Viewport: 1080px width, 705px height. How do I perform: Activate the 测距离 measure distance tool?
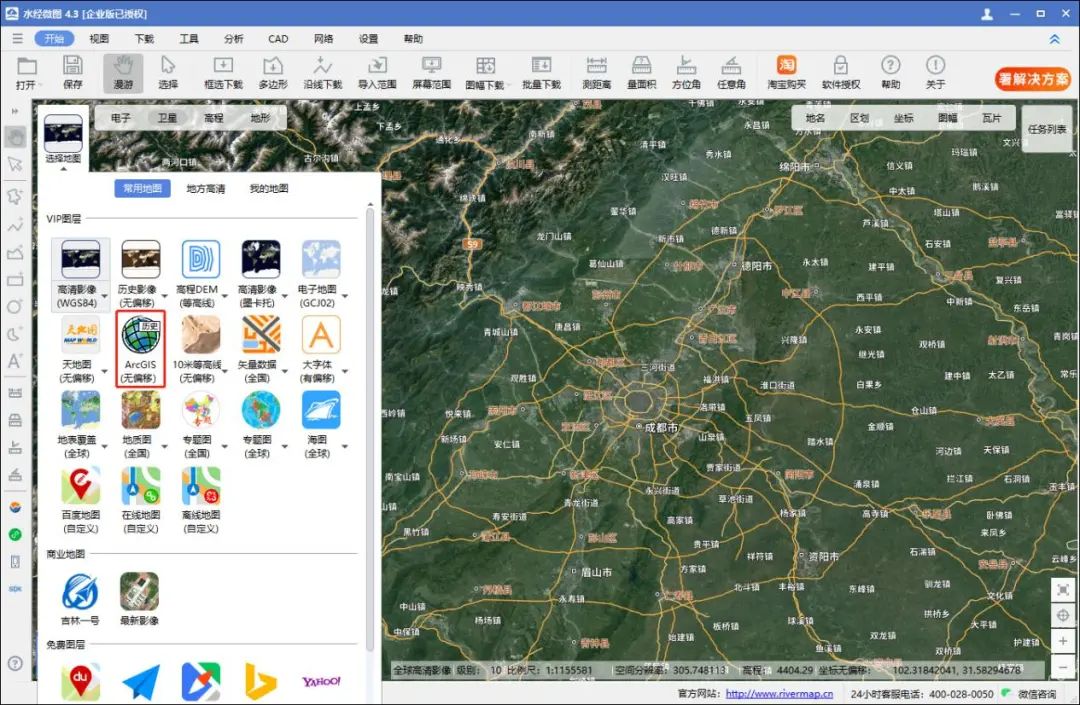[596, 73]
